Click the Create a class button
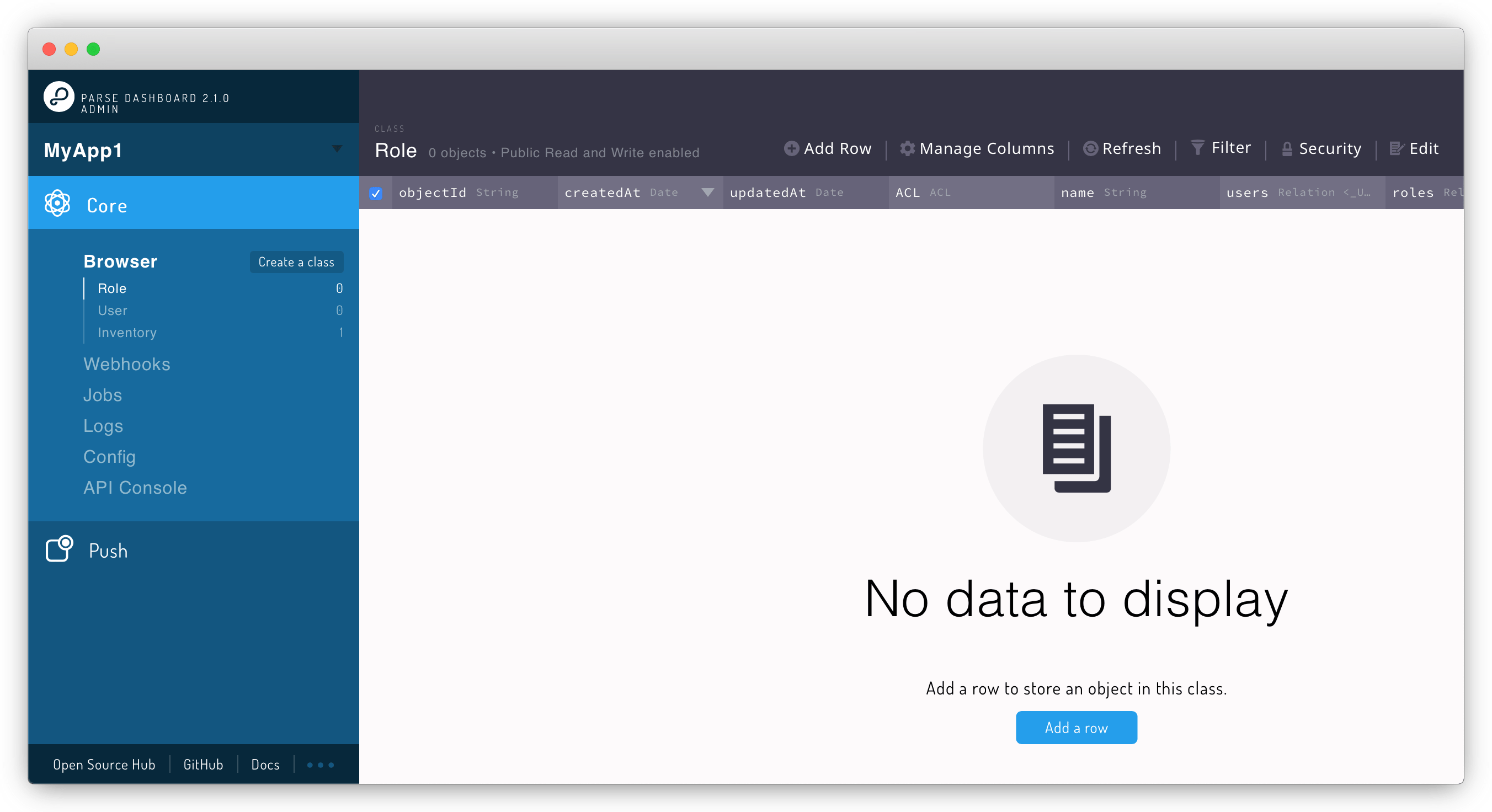 click(296, 262)
